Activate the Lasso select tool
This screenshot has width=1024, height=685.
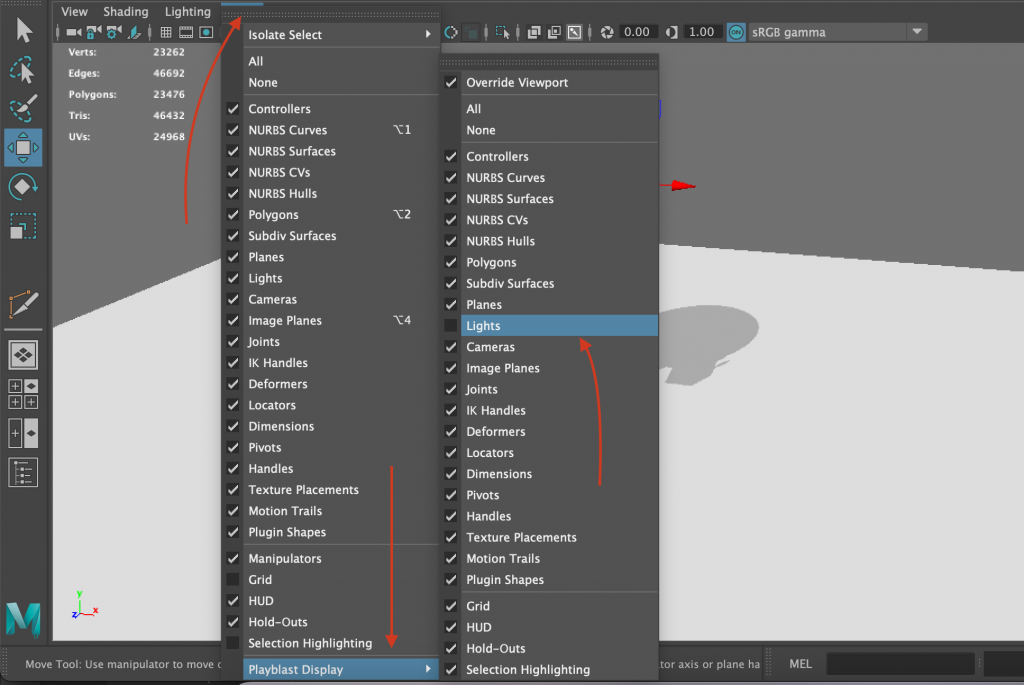(x=23, y=70)
